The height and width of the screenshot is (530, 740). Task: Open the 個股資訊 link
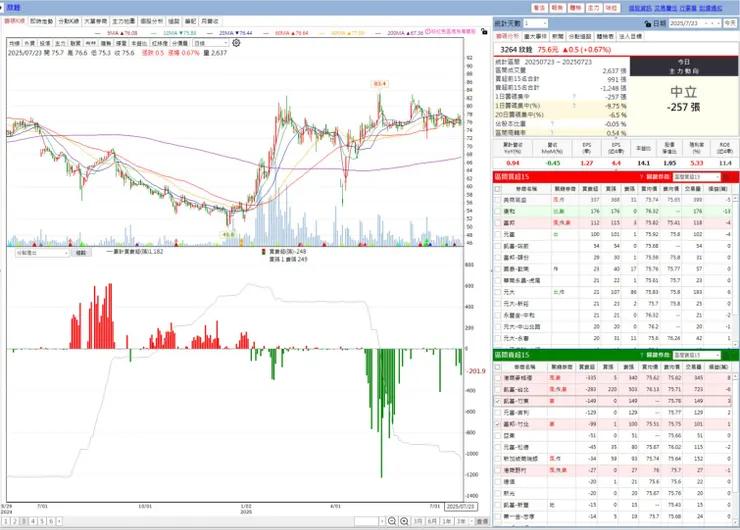[x=640, y=8]
